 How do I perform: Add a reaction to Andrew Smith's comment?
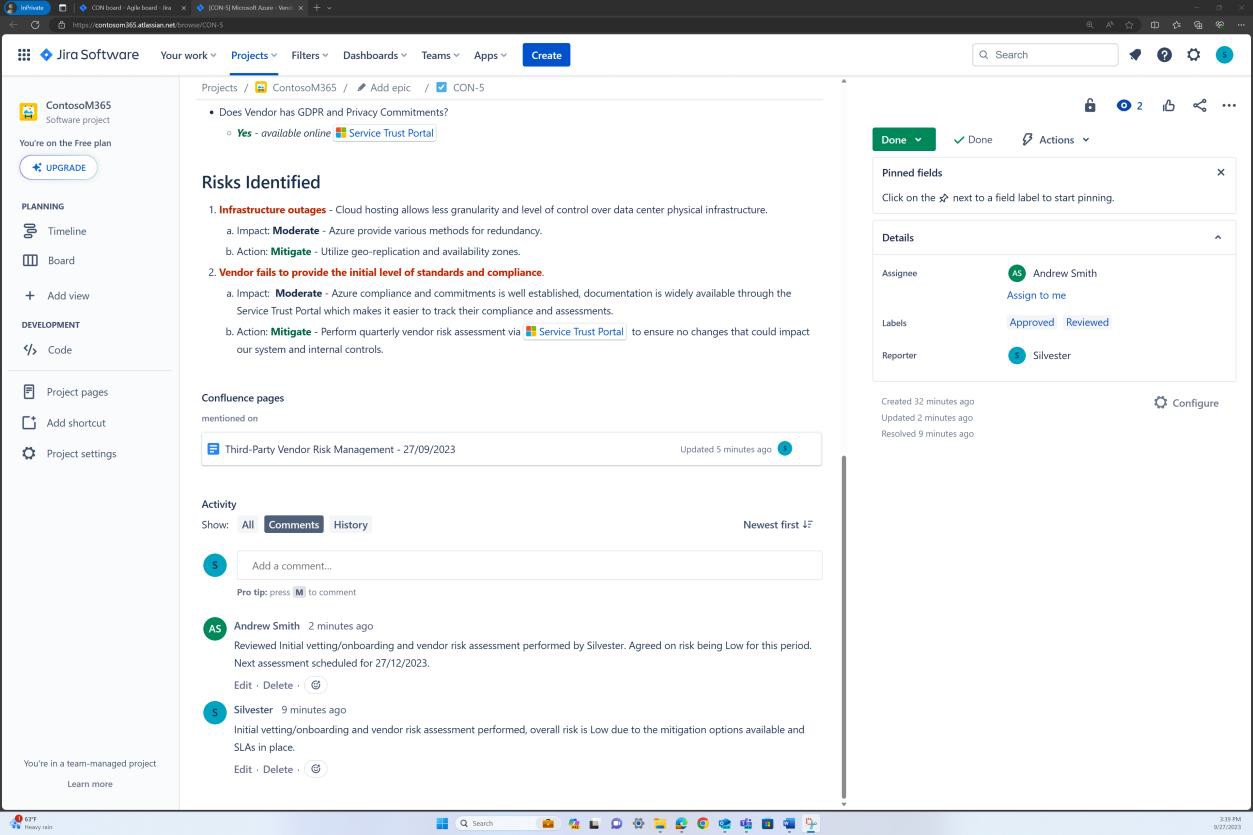pyautogui.click(x=315, y=684)
